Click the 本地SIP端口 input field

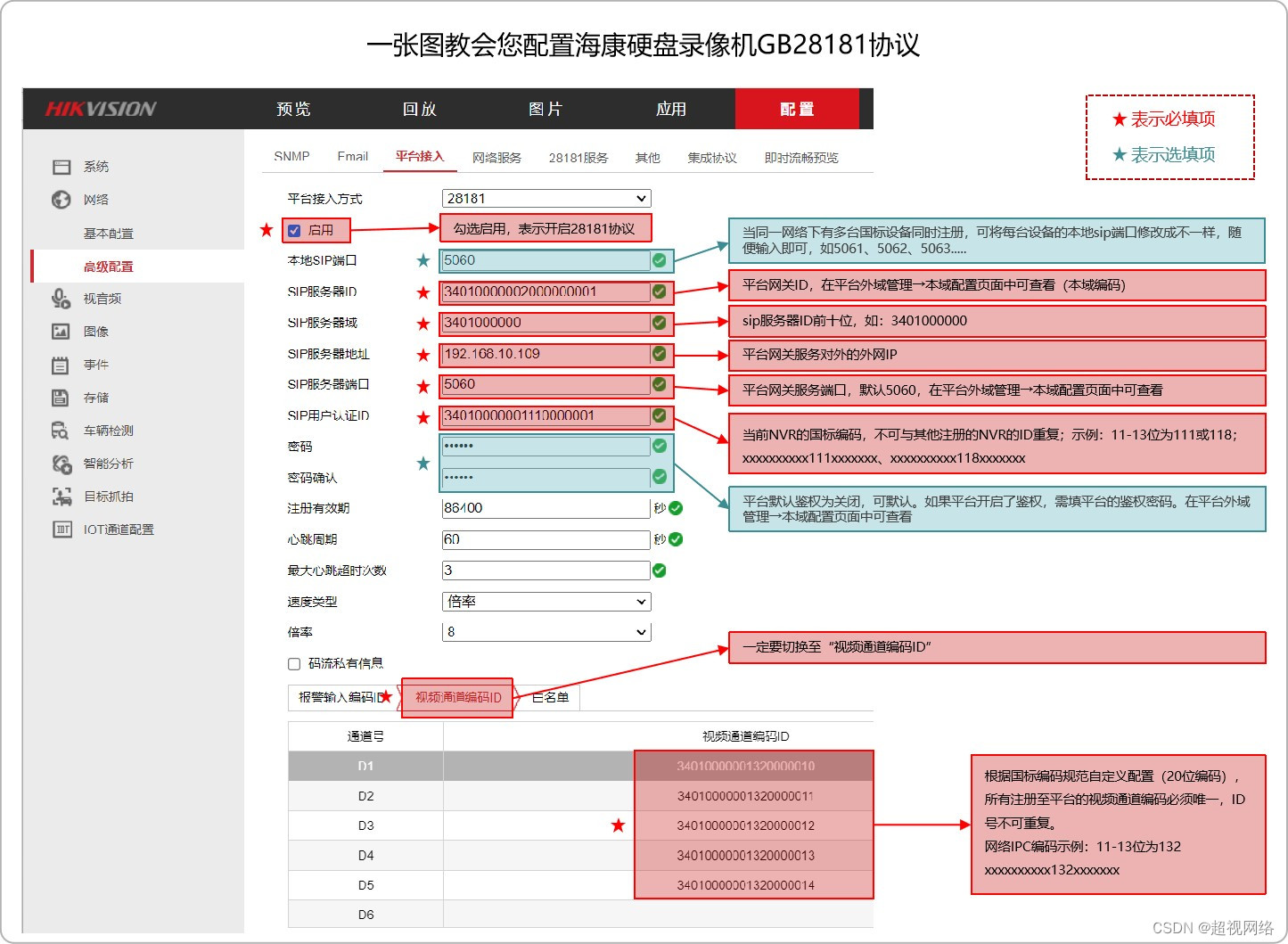[x=546, y=260]
